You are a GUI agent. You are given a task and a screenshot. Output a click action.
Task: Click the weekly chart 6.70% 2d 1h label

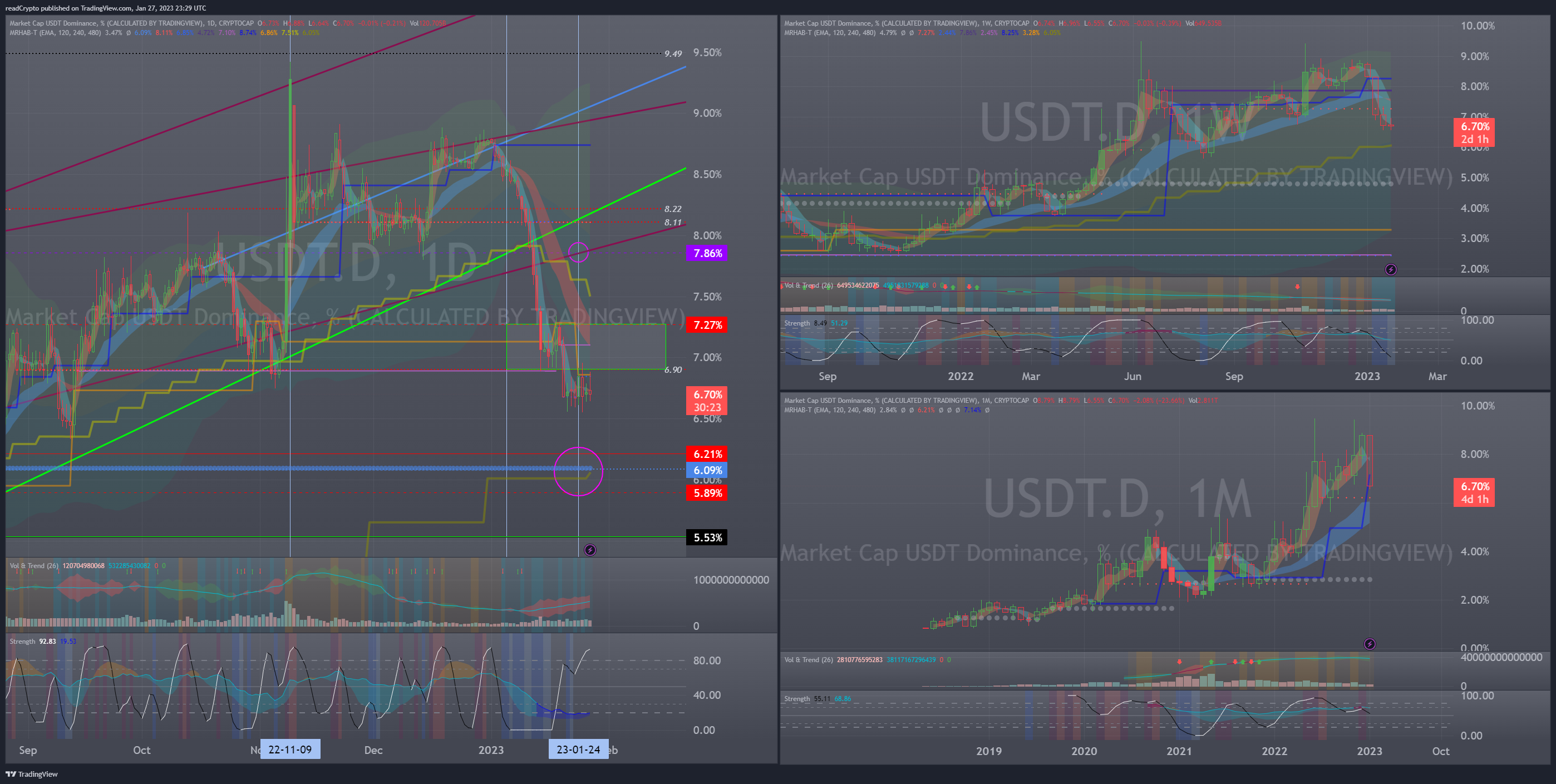pyautogui.click(x=1474, y=132)
